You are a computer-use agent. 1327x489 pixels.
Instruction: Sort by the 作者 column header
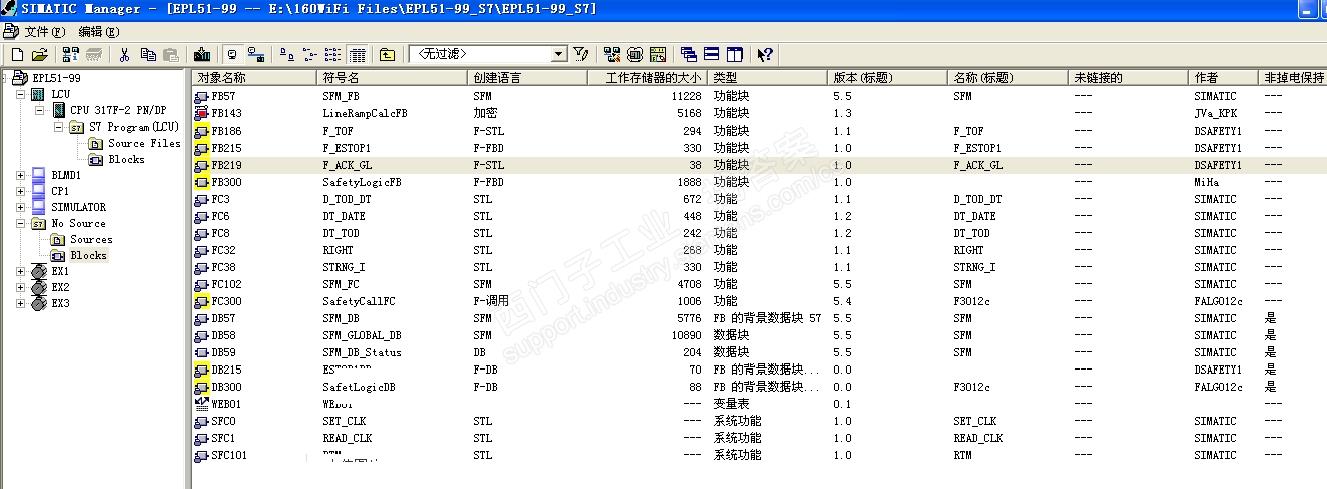point(1224,77)
